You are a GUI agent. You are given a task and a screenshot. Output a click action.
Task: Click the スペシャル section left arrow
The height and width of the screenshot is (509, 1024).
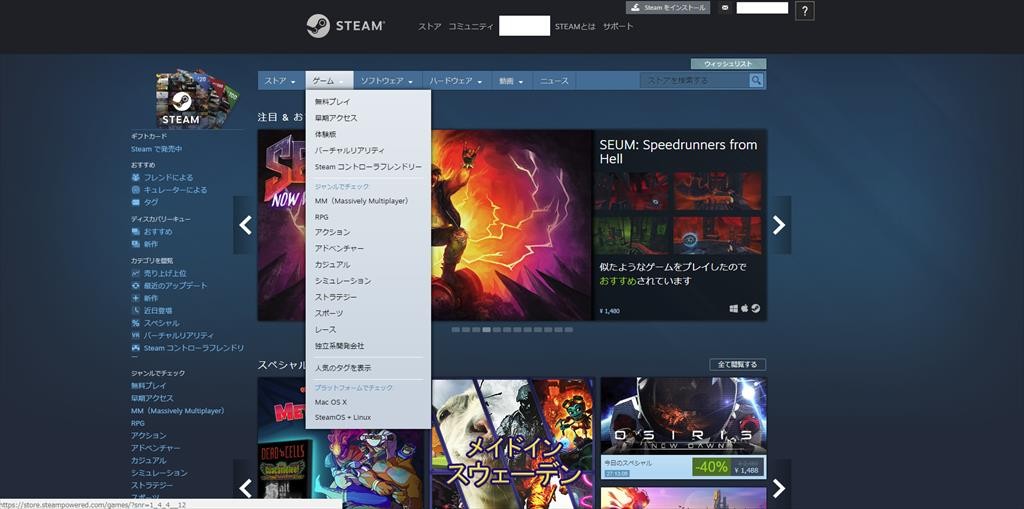pyautogui.click(x=246, y=487)
